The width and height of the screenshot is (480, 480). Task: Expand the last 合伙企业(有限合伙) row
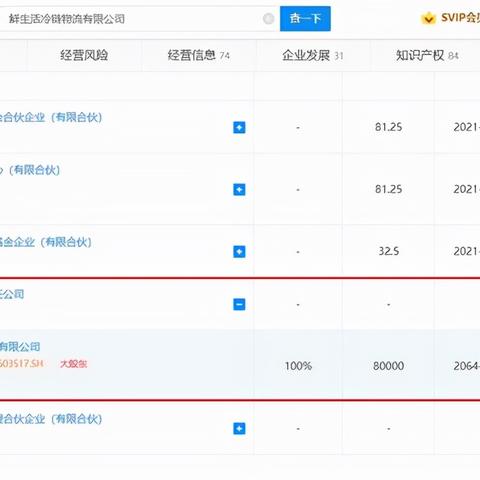coord(239,428)
